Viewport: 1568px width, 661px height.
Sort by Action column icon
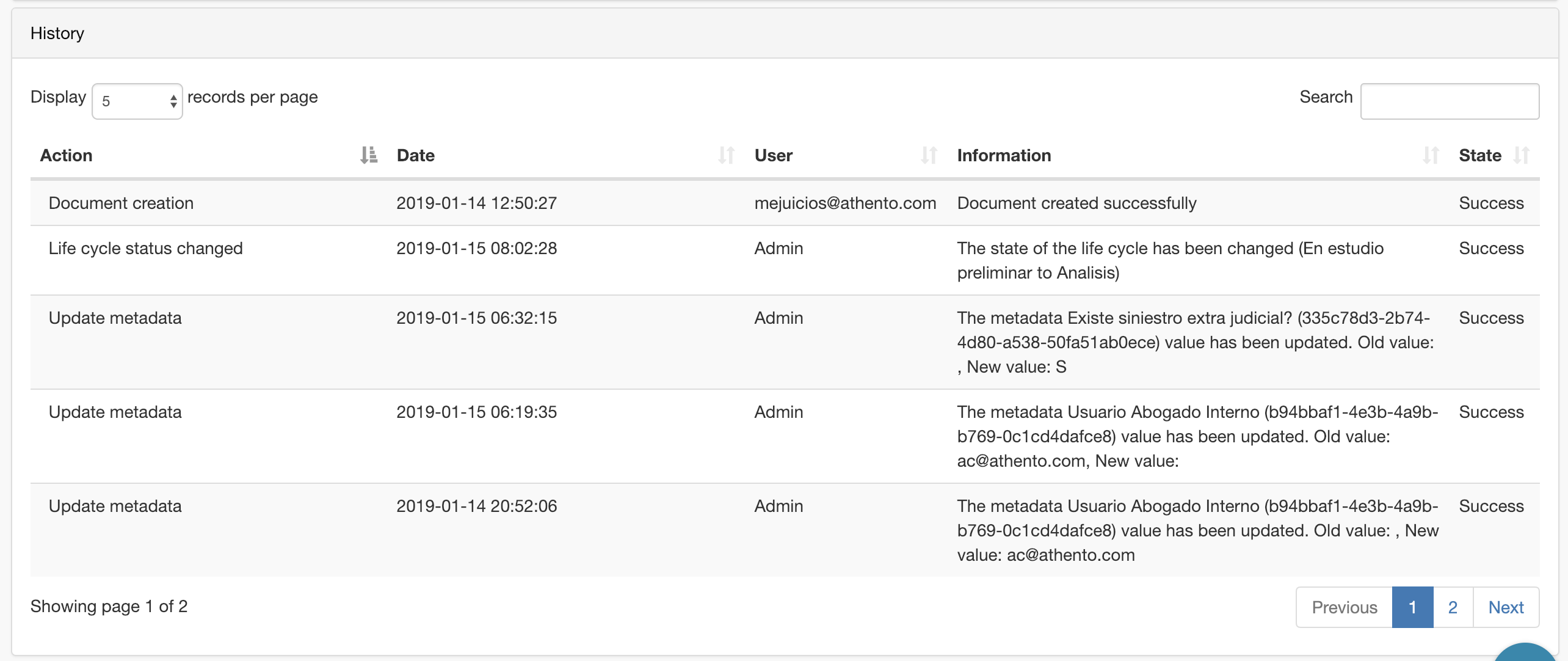tap(368, 155)
